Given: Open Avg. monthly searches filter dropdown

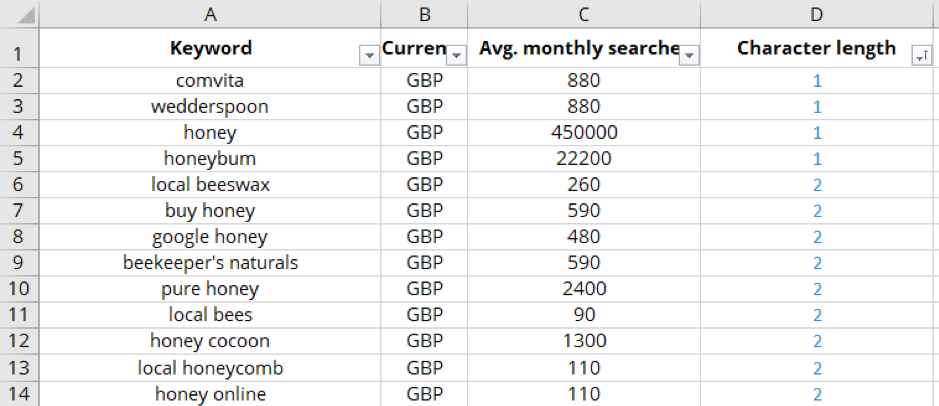Looking at the screenshot, I should 689,56.
